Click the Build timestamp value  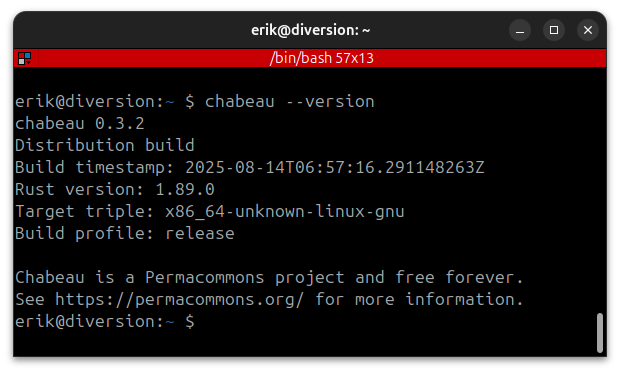point(335,168)
